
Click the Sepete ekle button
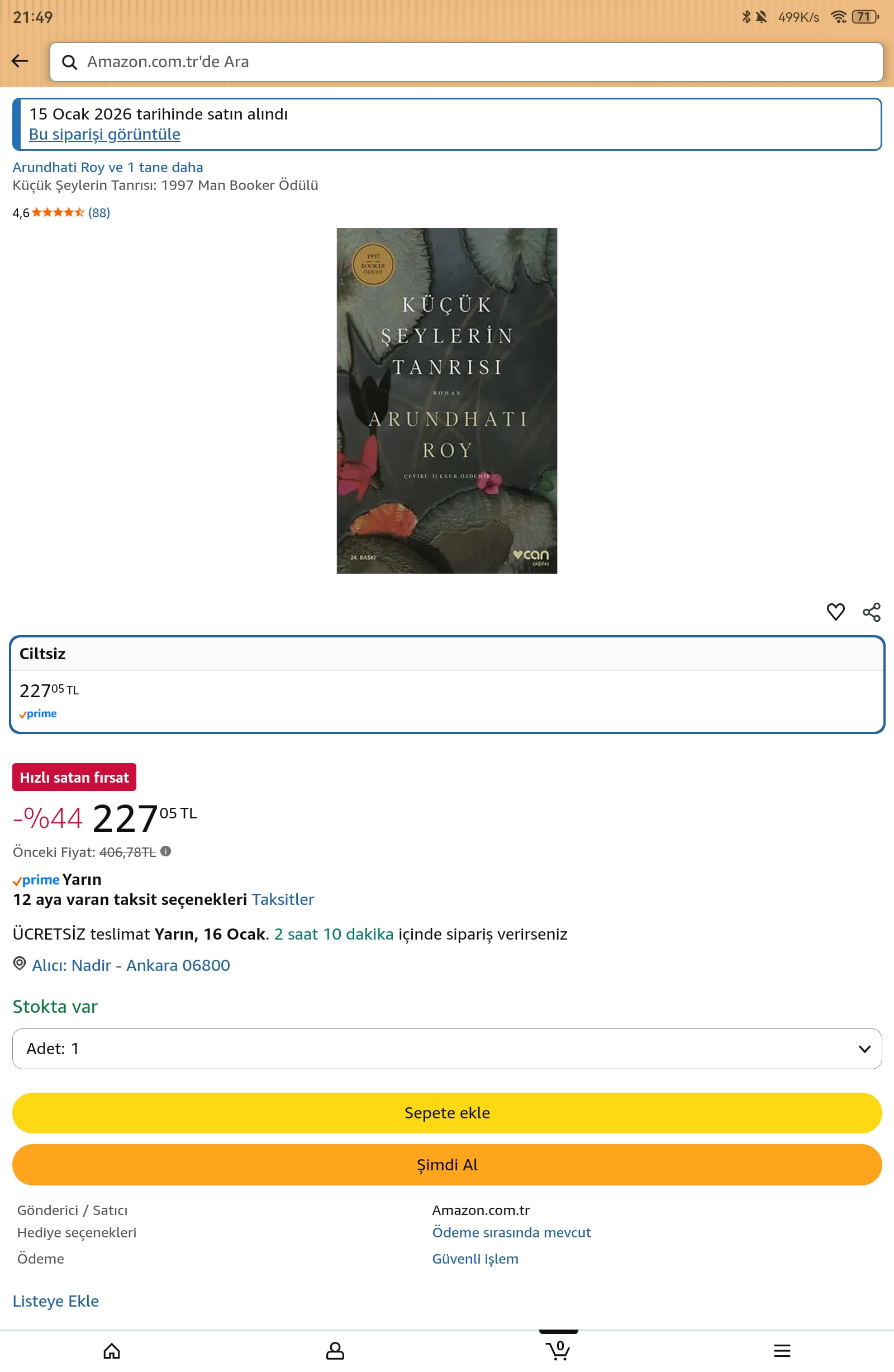click(447, 1113)
